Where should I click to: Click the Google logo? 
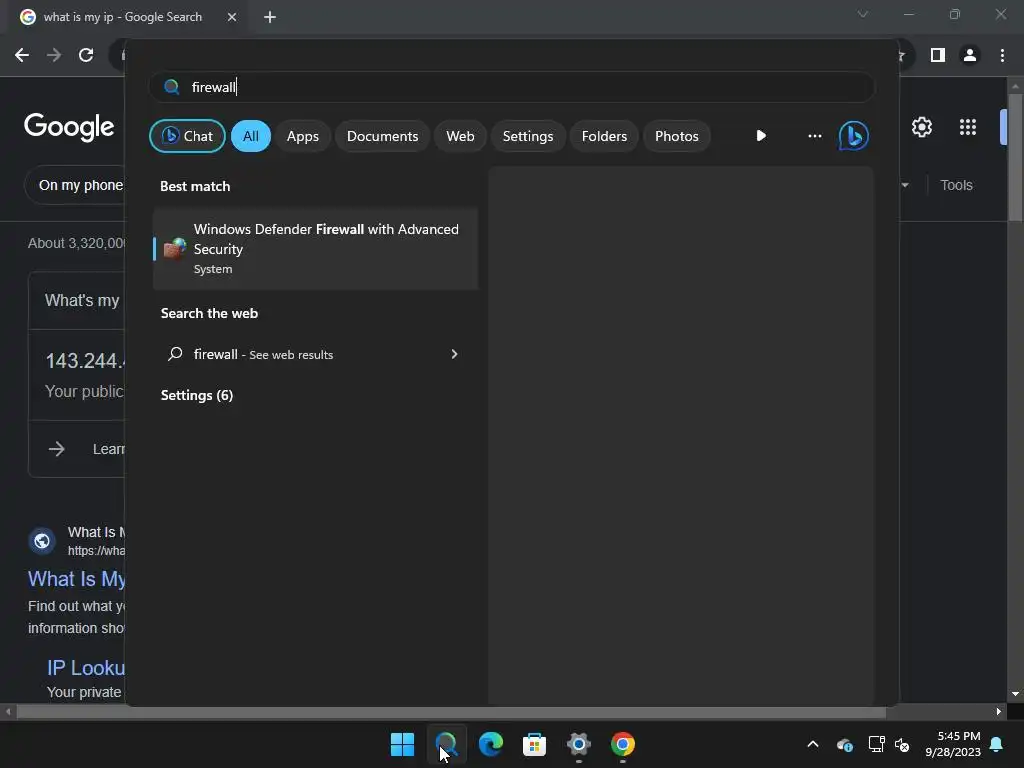tap(69, 127)
